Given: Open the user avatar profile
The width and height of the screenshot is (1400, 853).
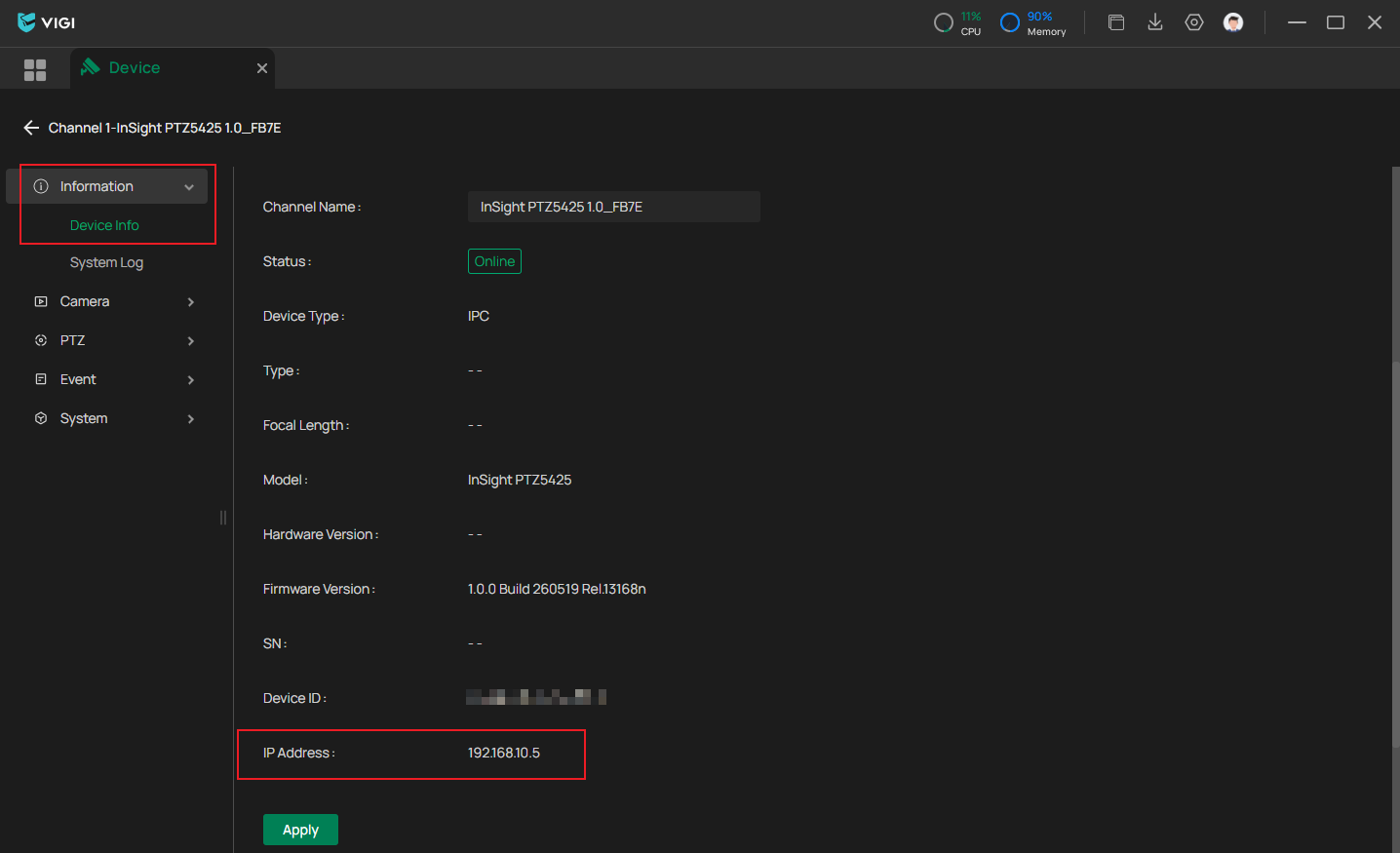Looking at the screenshot, I should click(1233, 22).
